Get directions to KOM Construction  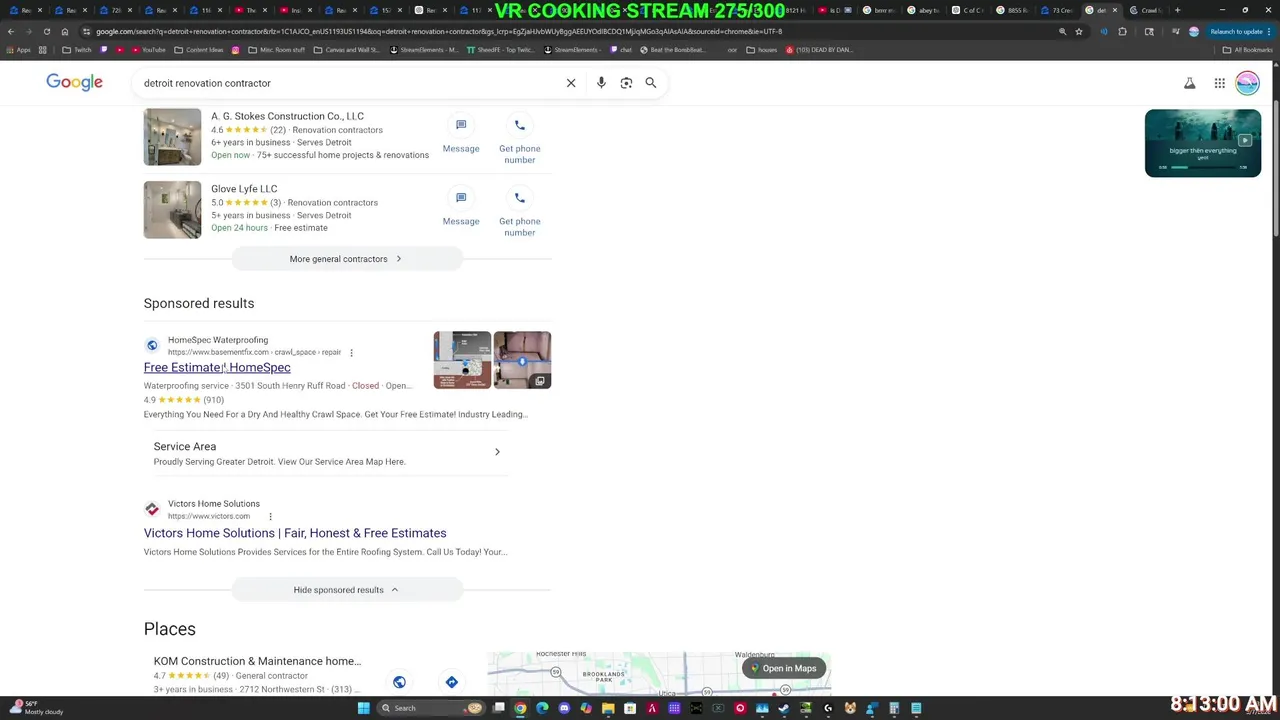452,682
